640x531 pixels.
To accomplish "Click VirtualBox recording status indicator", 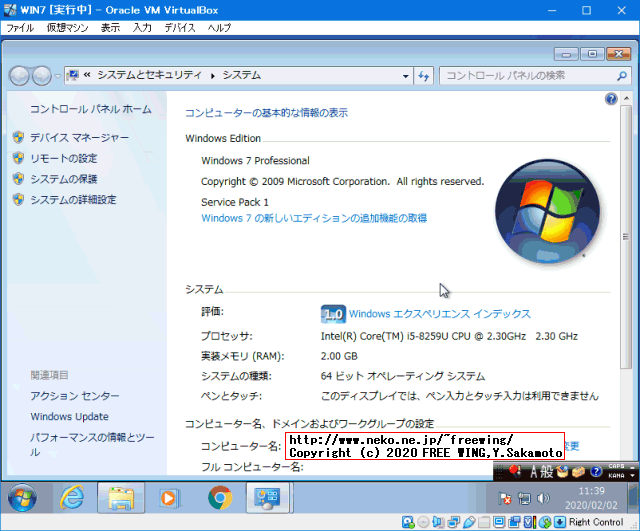I will pos(515,522).
